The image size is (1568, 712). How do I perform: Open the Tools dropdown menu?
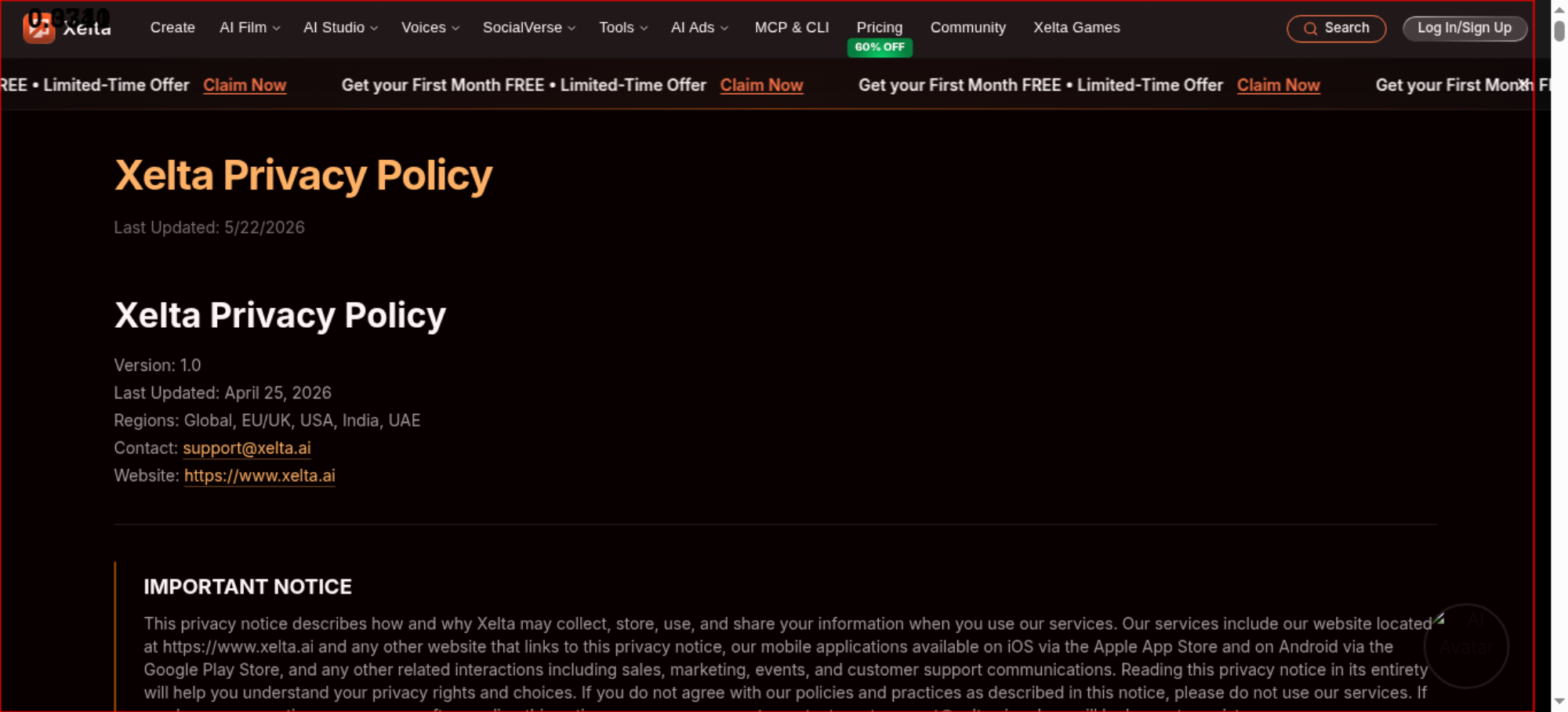pos(623,27)
